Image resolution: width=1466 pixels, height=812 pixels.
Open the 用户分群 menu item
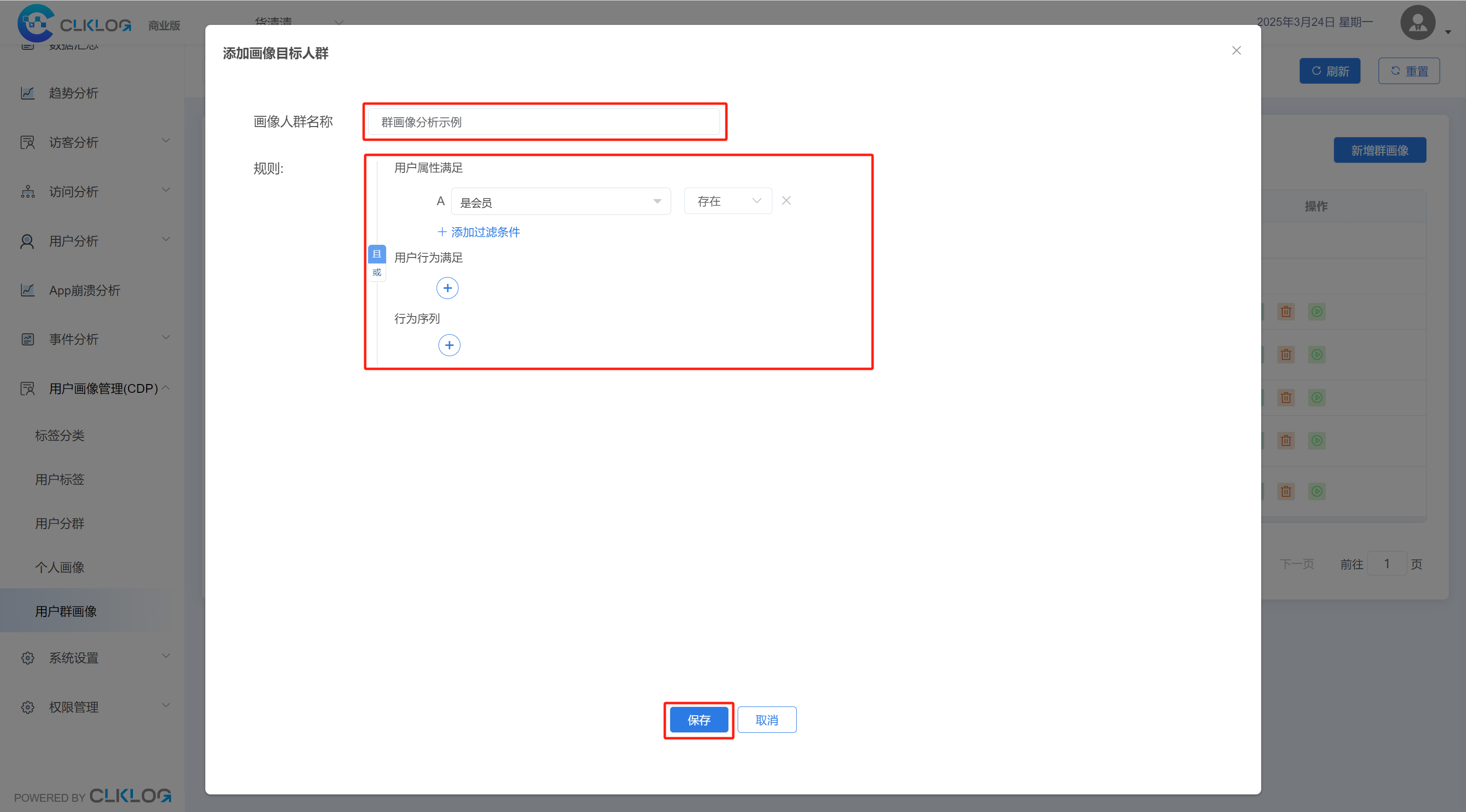(x=60, y=523)
